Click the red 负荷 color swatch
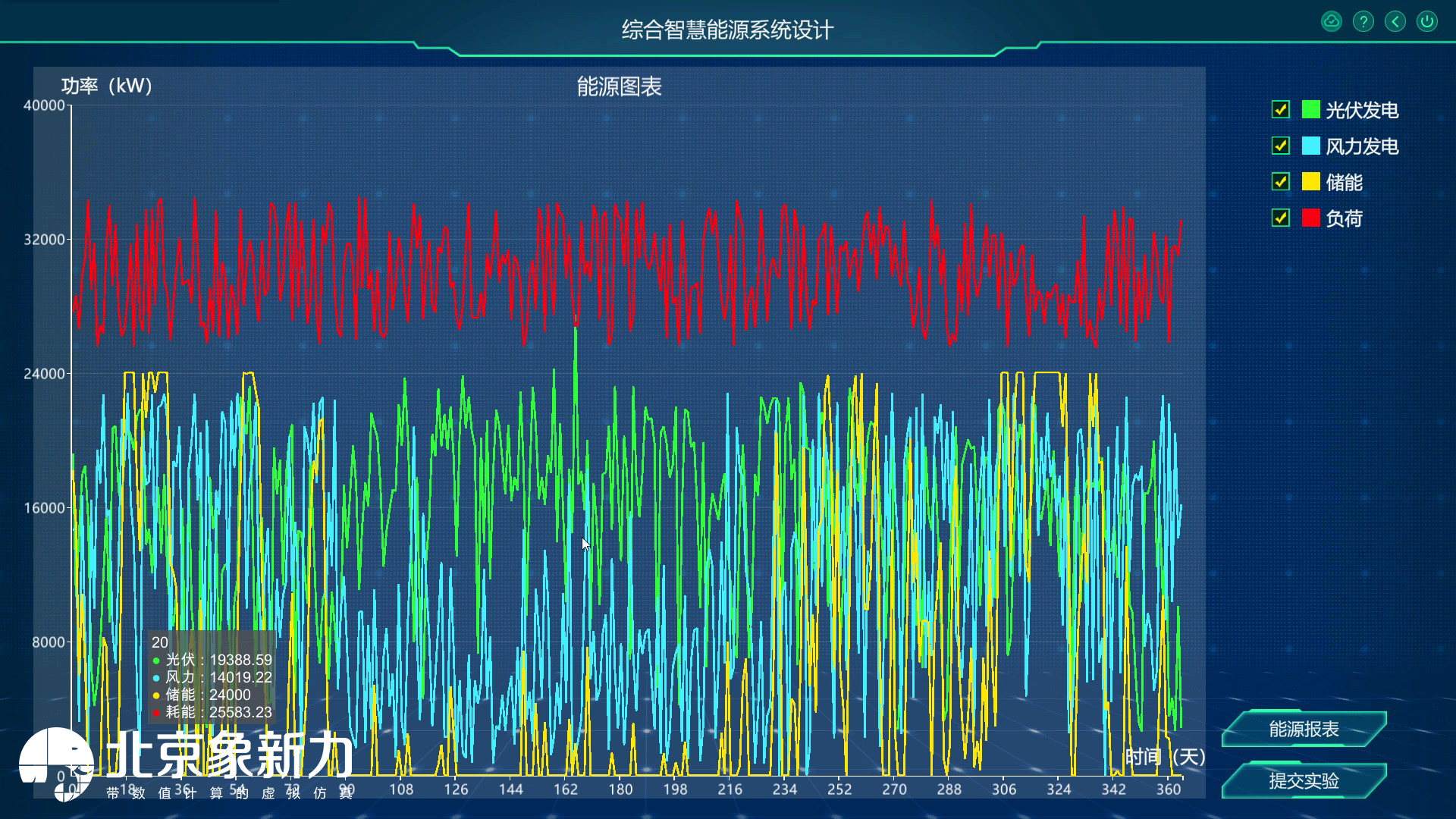 tap(1310, 218)
